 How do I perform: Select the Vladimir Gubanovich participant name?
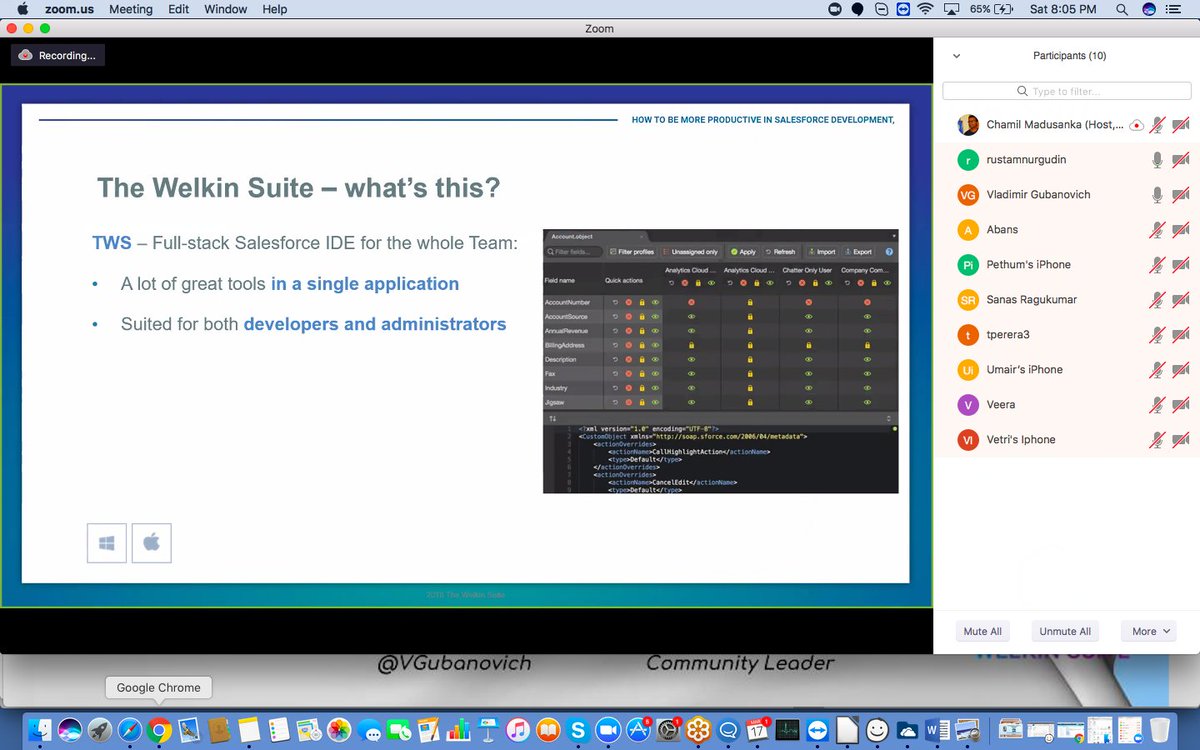1039,195
